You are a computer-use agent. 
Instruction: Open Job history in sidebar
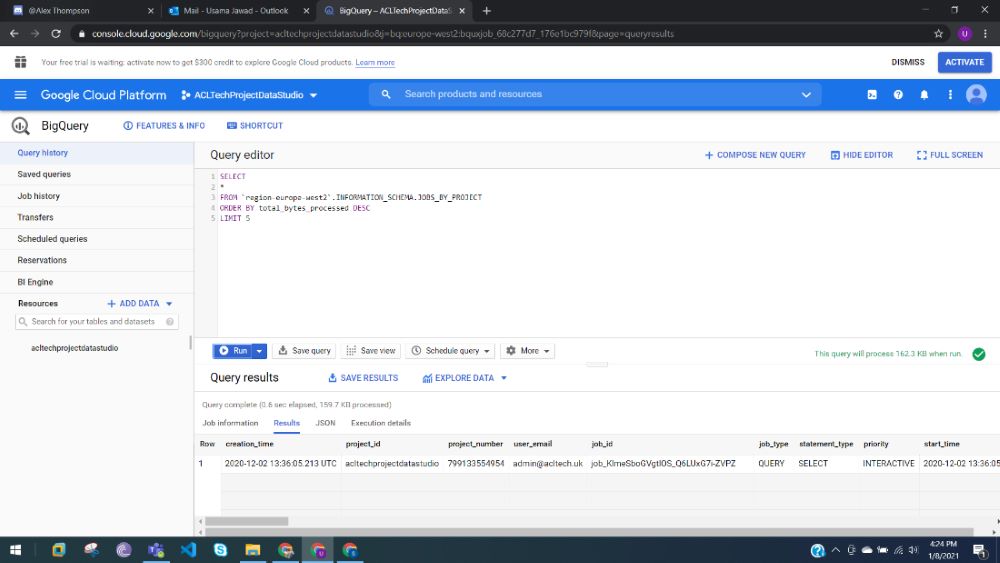97,196
